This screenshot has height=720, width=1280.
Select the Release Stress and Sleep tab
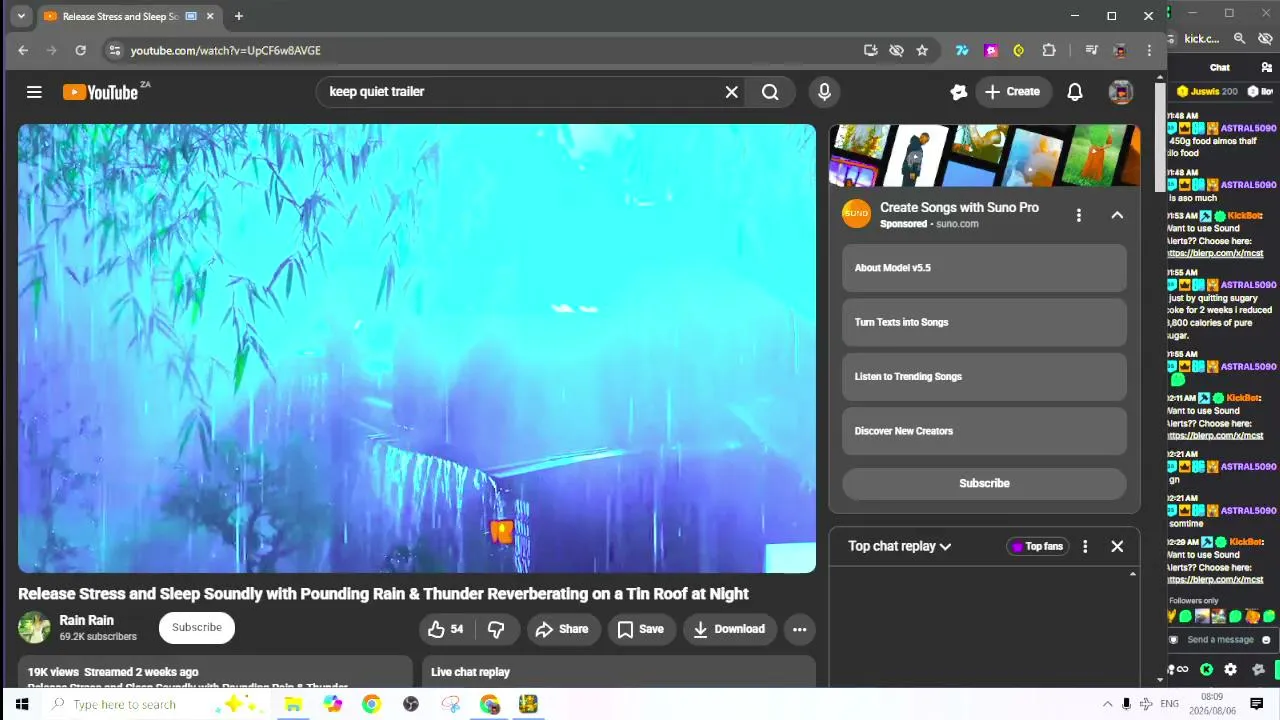[x=118, y=16]
